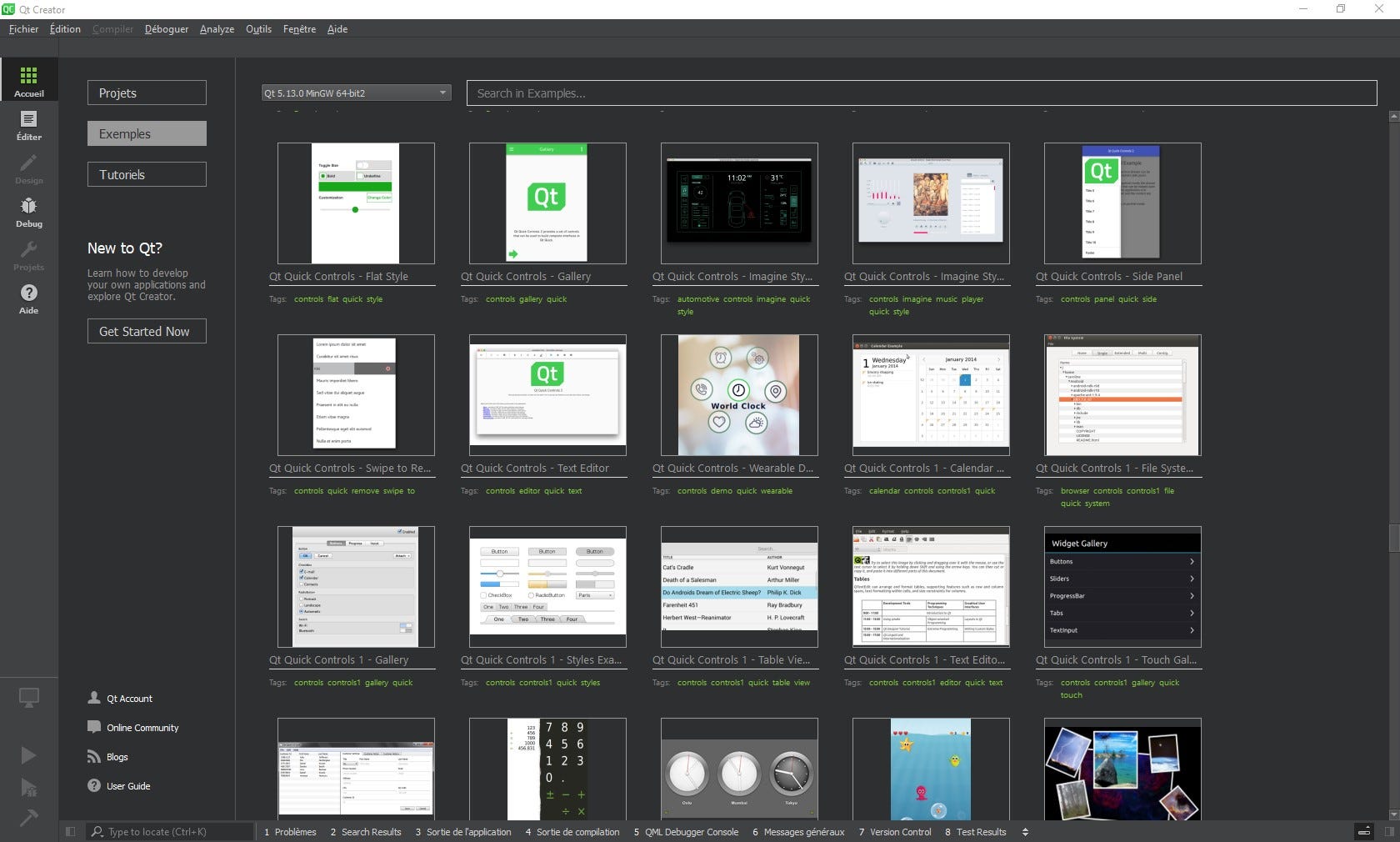Open the Aide menu in the menu bar
The image size is (1400, 842).
[337, 29]
